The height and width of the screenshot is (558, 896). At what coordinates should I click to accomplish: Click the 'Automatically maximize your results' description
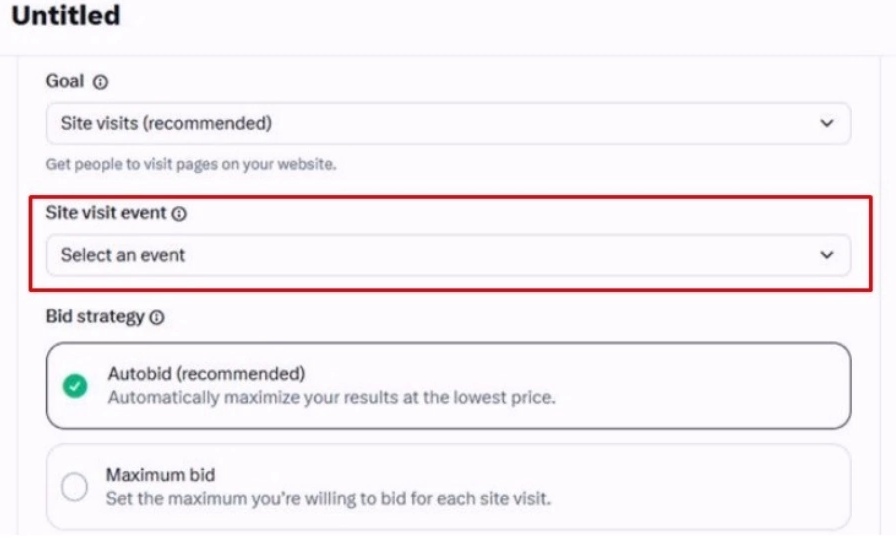tap(331, 397)
